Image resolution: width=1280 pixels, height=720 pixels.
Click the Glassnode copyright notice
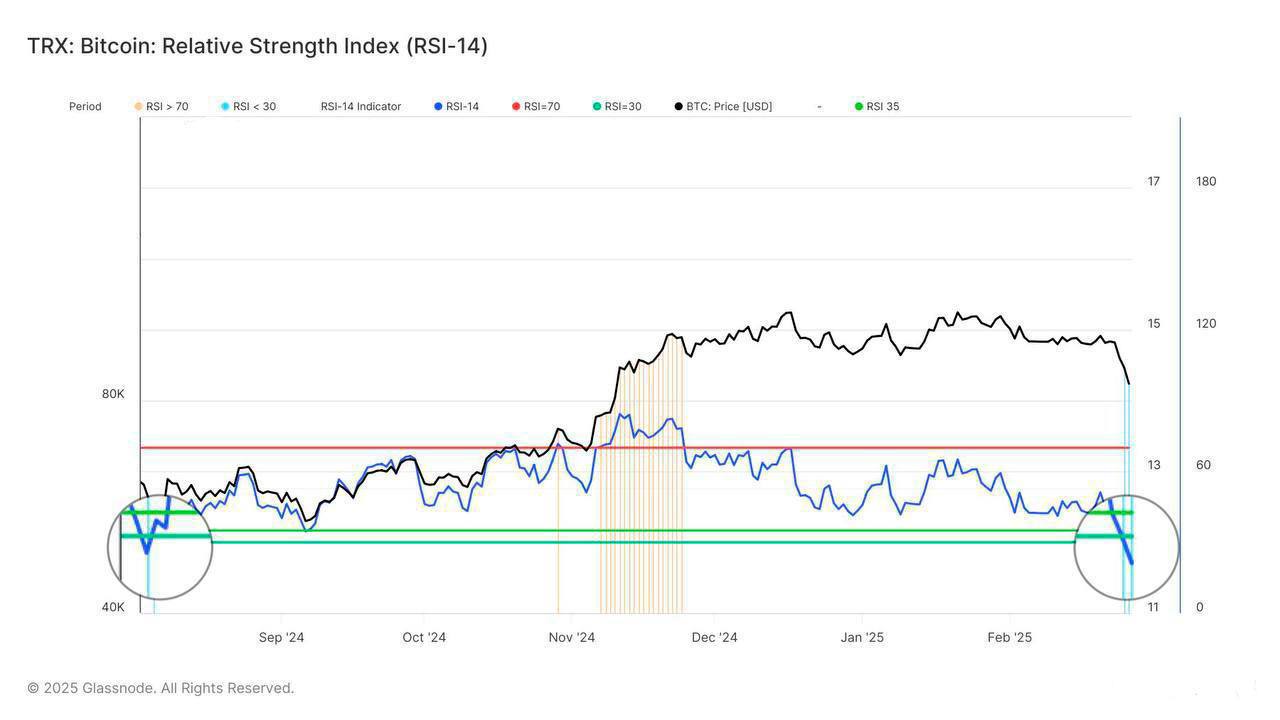coord(160,688)
